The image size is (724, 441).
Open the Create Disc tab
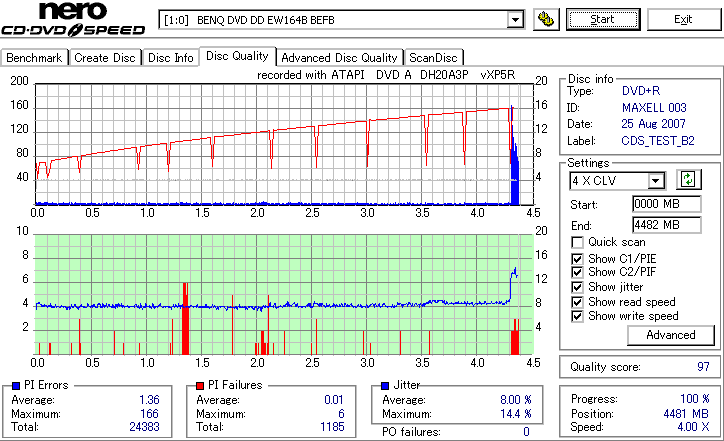coord(105,58)
